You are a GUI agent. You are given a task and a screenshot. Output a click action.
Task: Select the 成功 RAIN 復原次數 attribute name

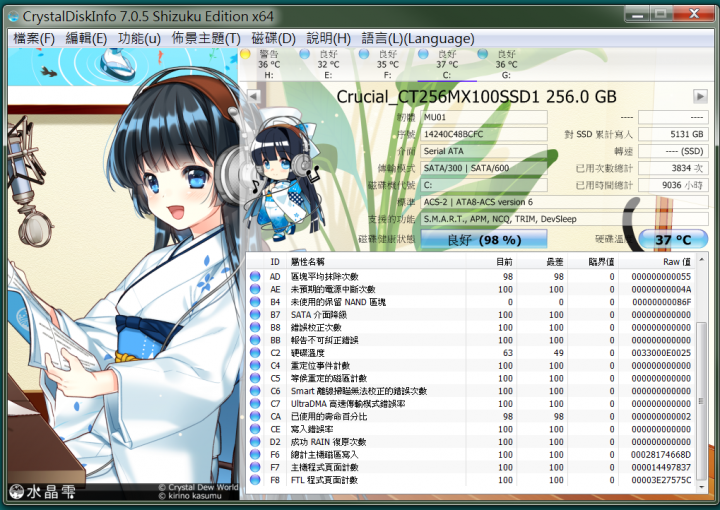click(328, 442)
